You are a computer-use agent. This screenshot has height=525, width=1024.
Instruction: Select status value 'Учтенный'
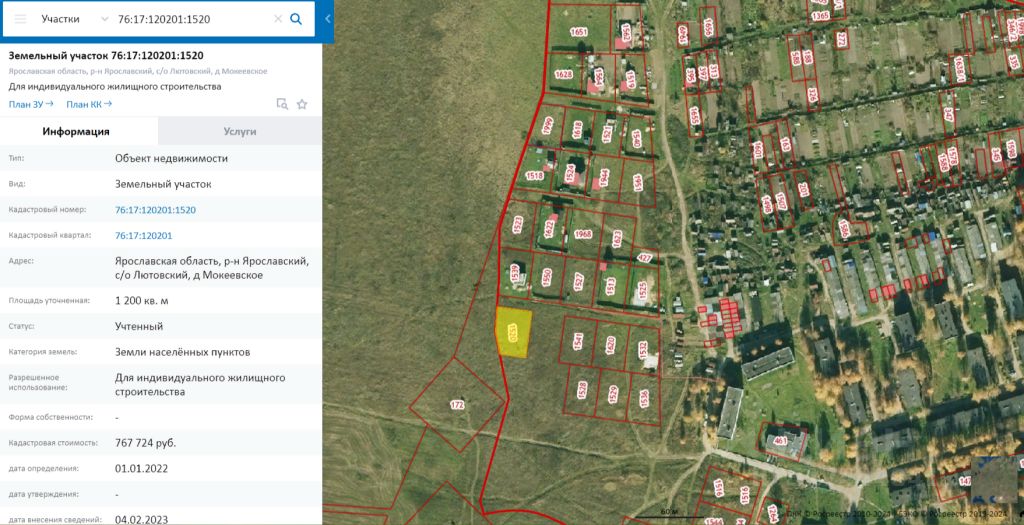point(139,326)
